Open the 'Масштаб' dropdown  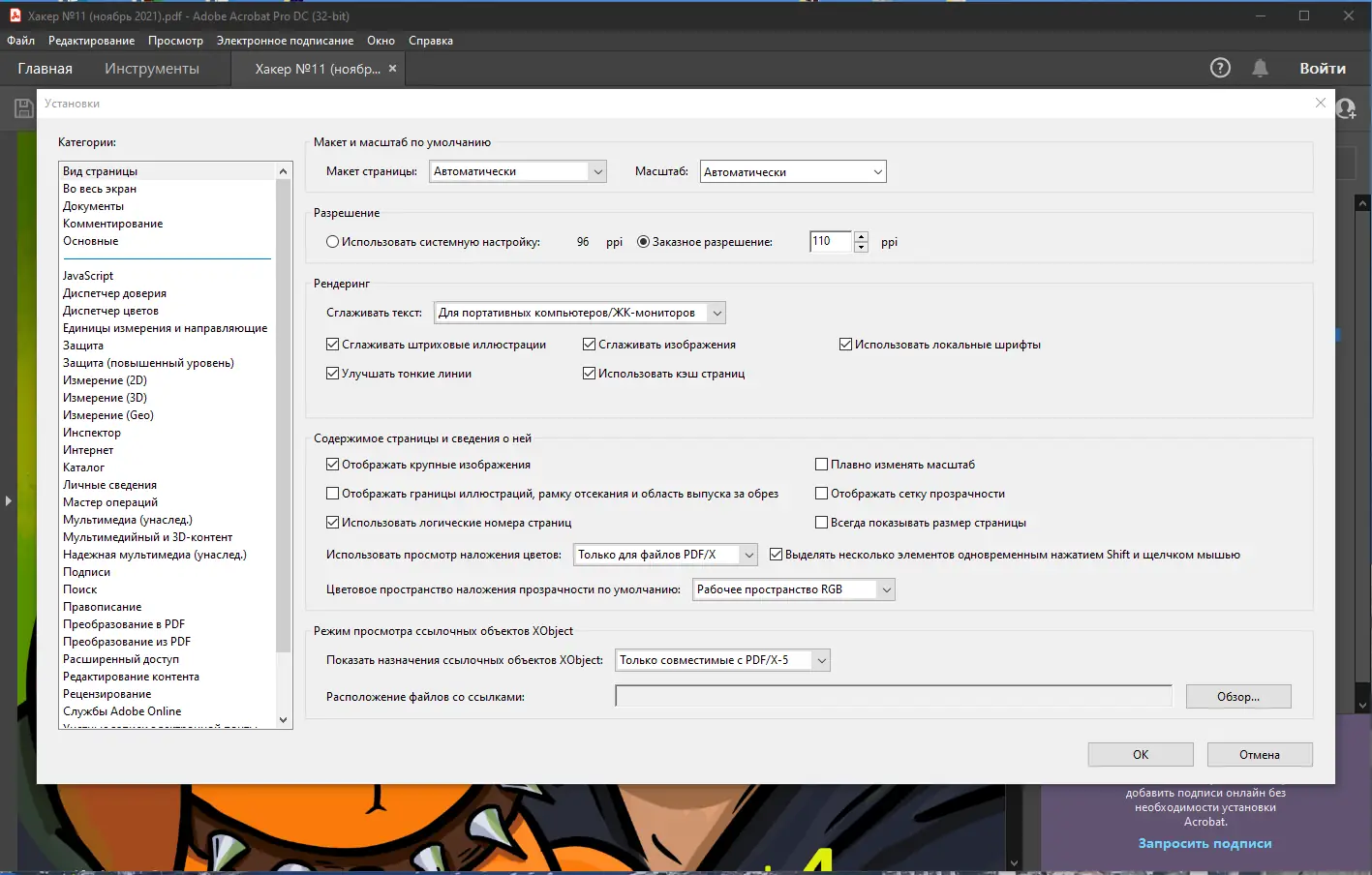(793, 171)
